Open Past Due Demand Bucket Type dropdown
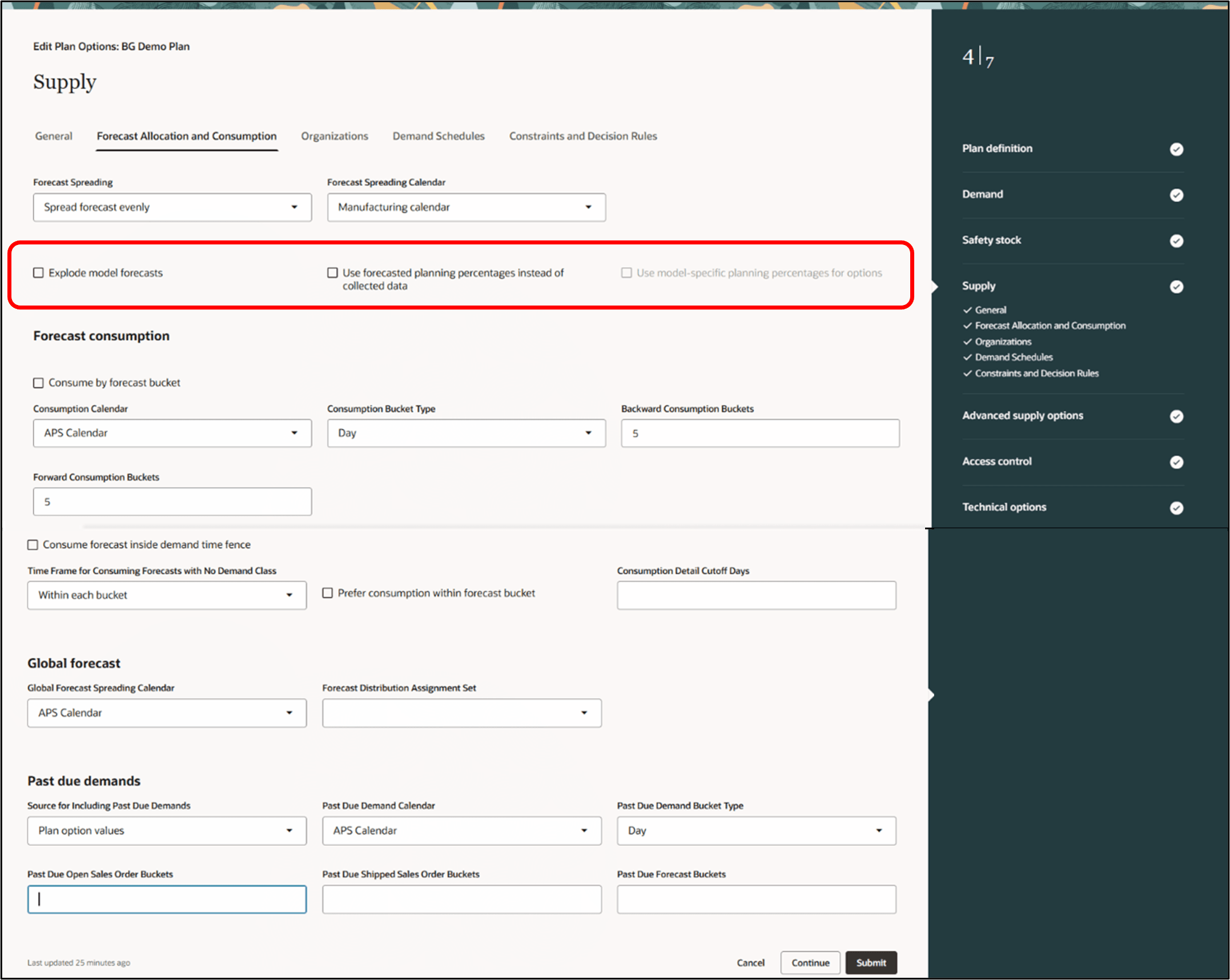This screenshot has width=1230, height=980. click(755, 830)
